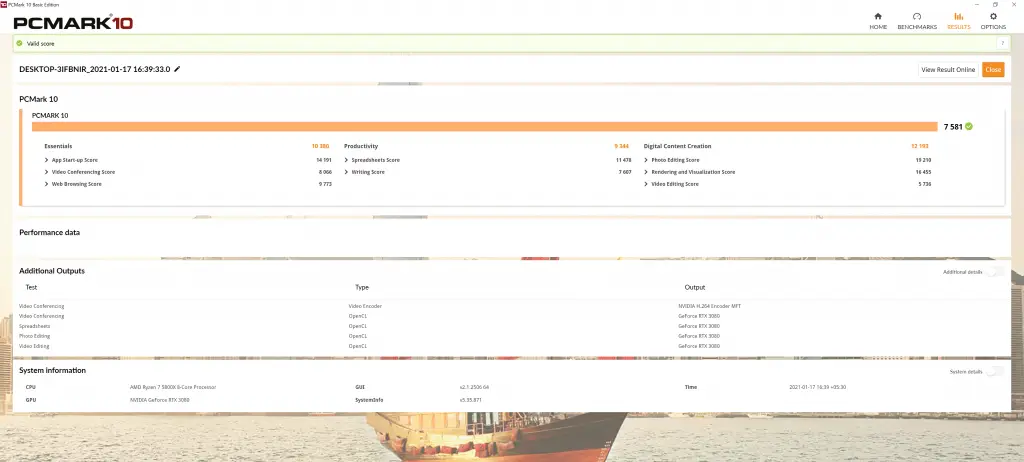Click the App Start-up value 14 191
Image resolution: width=1024 pixels, height=462 pixels.
pos(324,160)
